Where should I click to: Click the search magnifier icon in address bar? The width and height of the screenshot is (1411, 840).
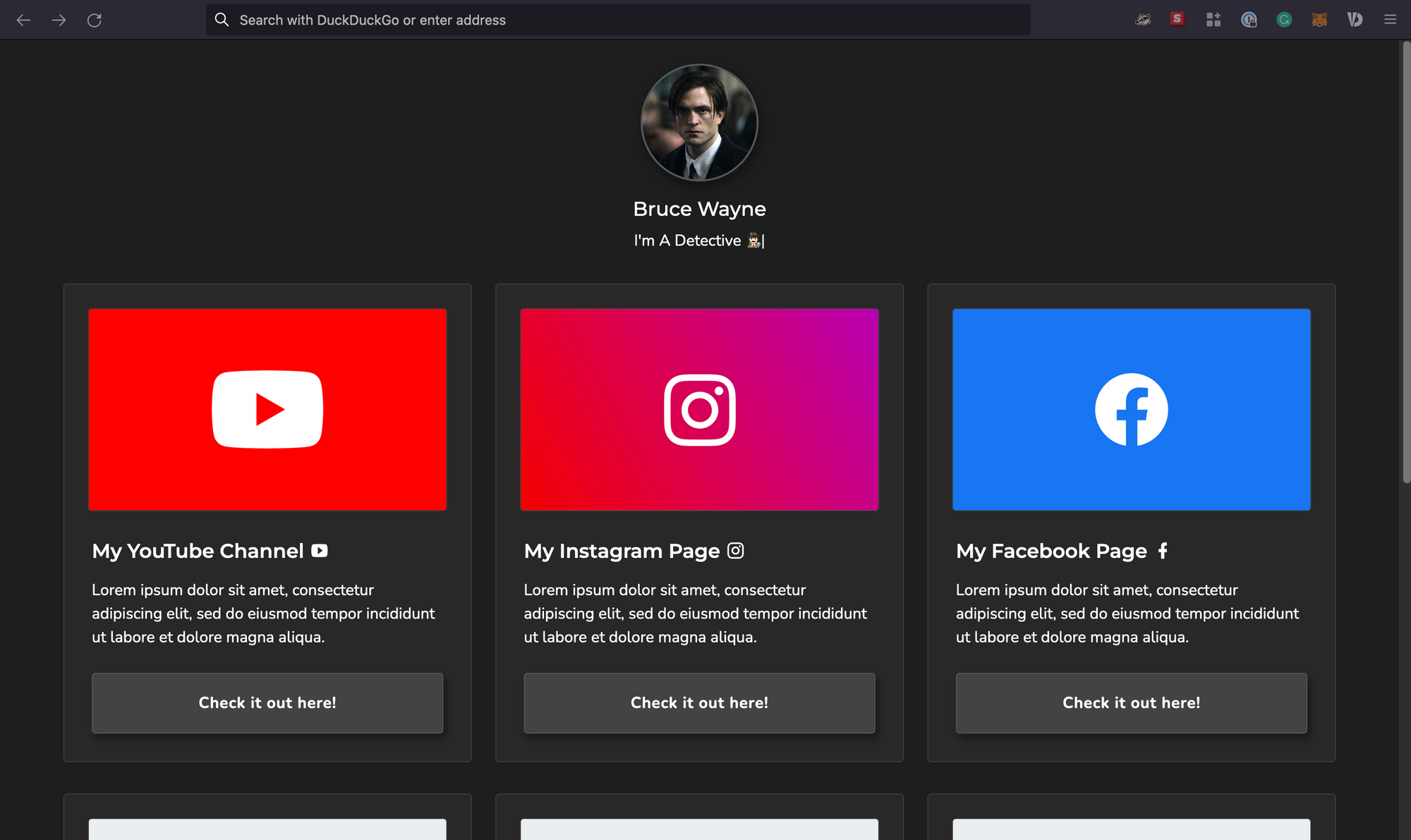coord(222,20)
